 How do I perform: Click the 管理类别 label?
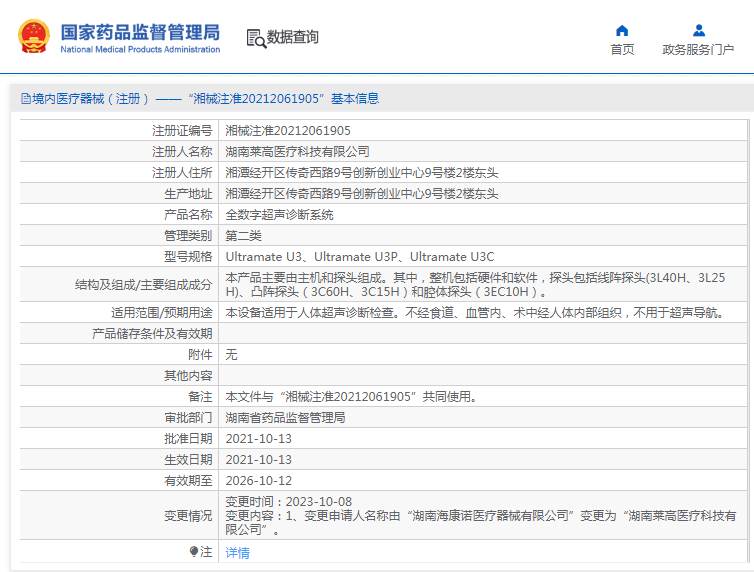tap(188, 236)
